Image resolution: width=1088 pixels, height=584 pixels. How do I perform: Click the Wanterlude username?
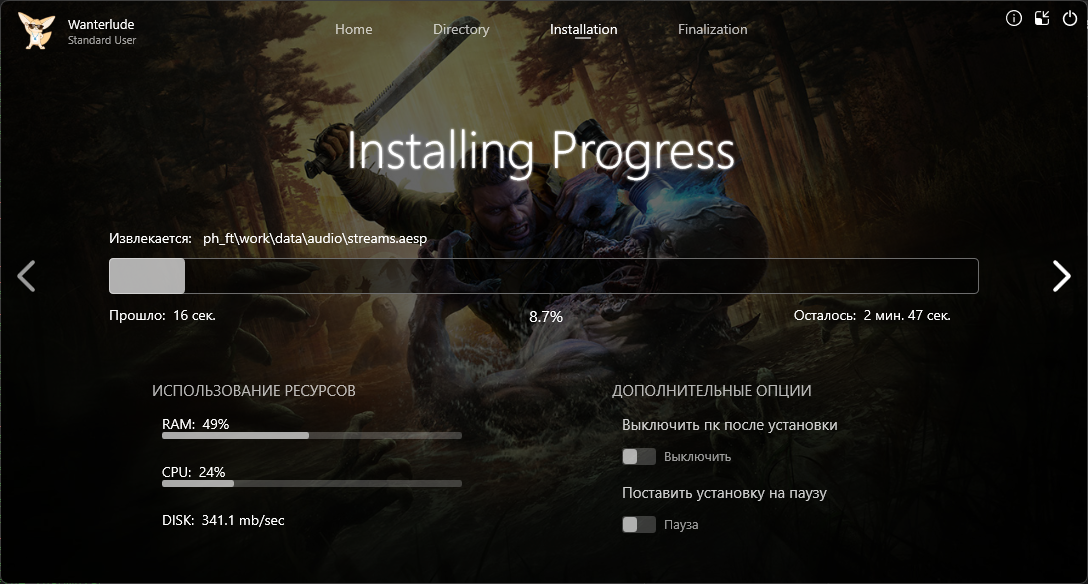(101, 24)
